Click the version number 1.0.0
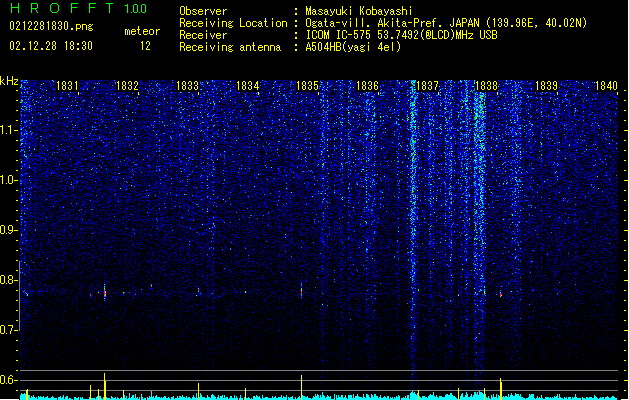Image resolution: width=629 pixels, height=400 pixels. (x=136, y=9)
